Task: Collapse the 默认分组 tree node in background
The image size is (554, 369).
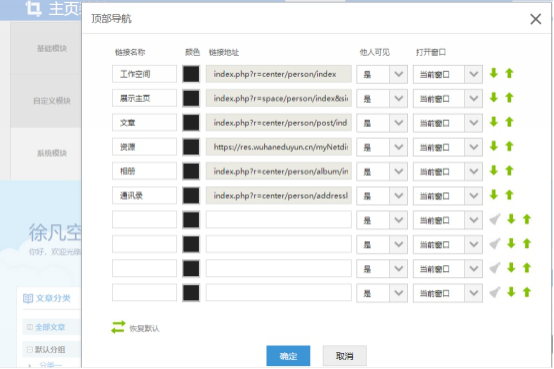Action: pos(30,350)
